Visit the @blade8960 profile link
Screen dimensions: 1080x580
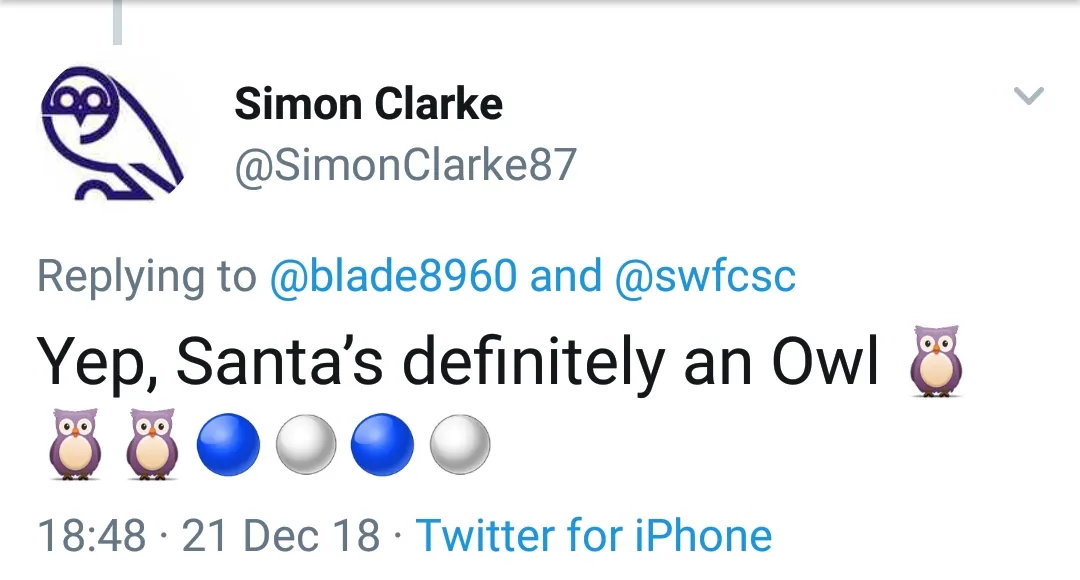[x=393, y=276]
